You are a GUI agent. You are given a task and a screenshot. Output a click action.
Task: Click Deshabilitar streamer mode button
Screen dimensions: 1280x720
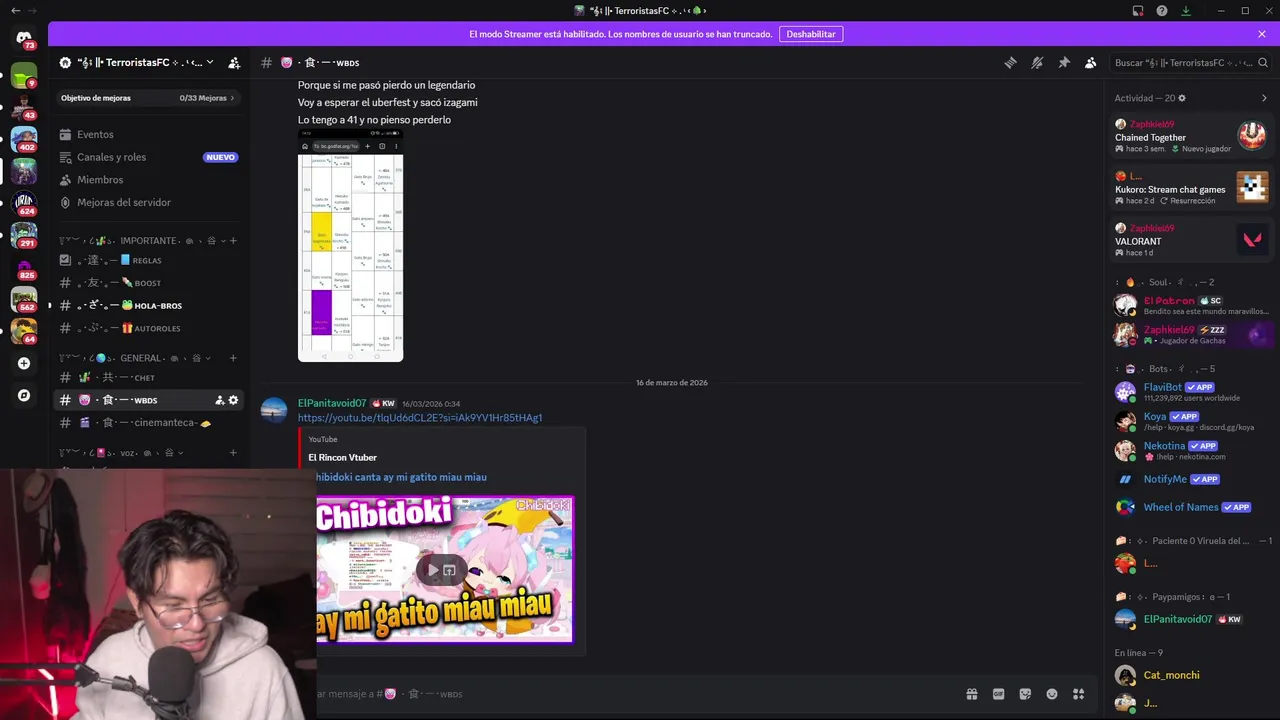(811, 34)
